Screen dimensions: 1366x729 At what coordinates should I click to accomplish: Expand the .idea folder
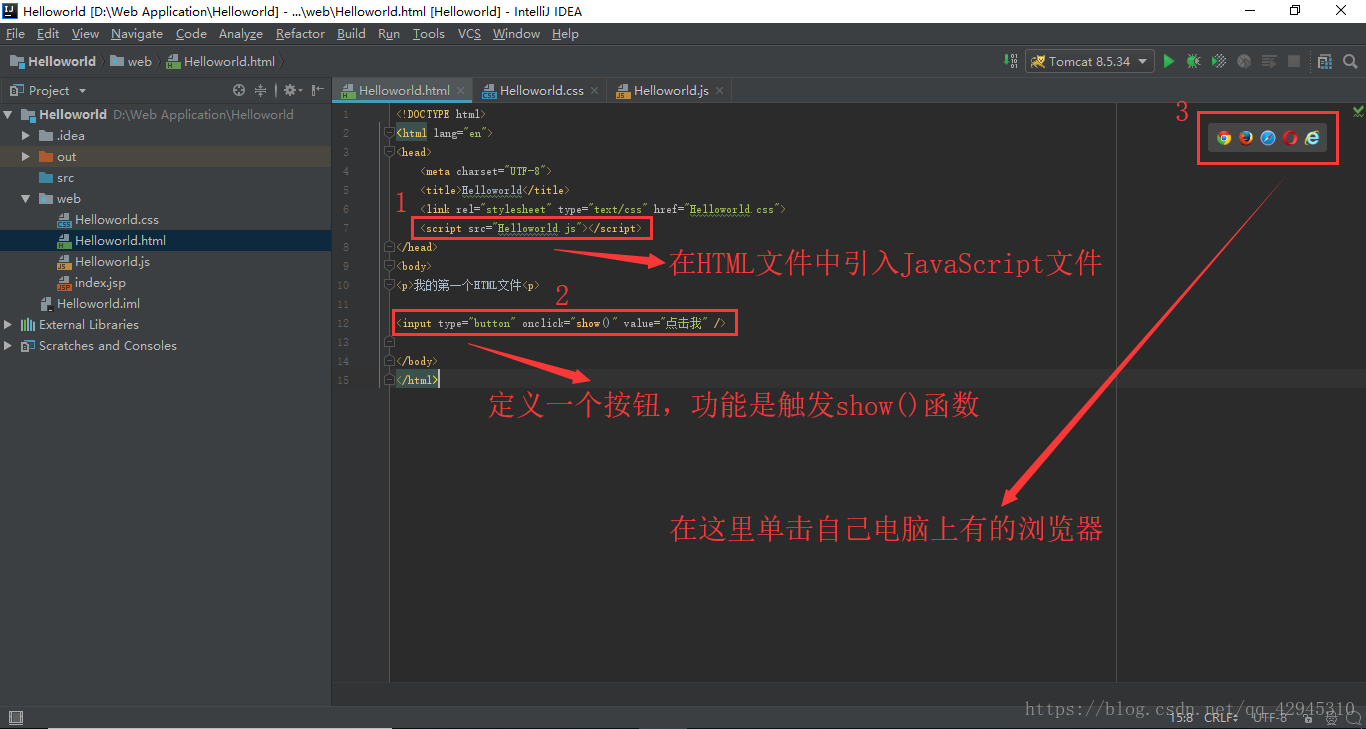pos(27,136)
